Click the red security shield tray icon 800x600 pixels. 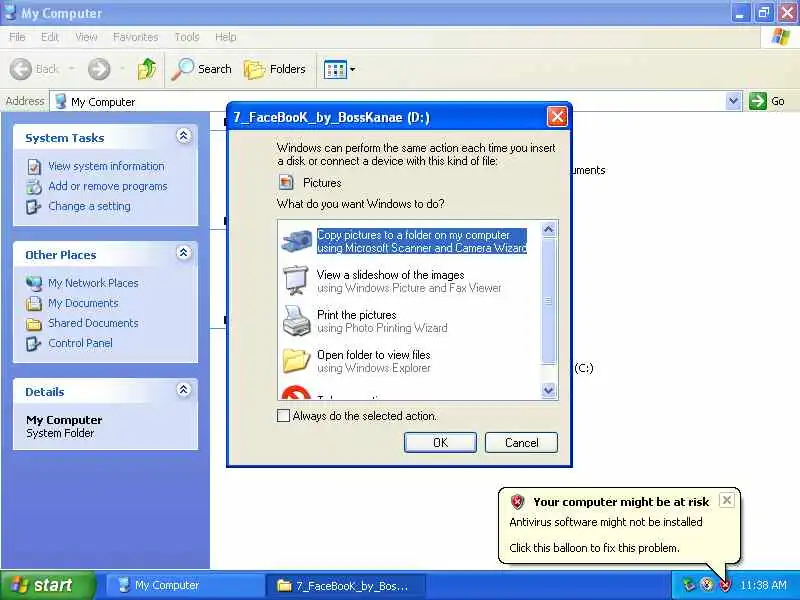[x=725, y=585]
